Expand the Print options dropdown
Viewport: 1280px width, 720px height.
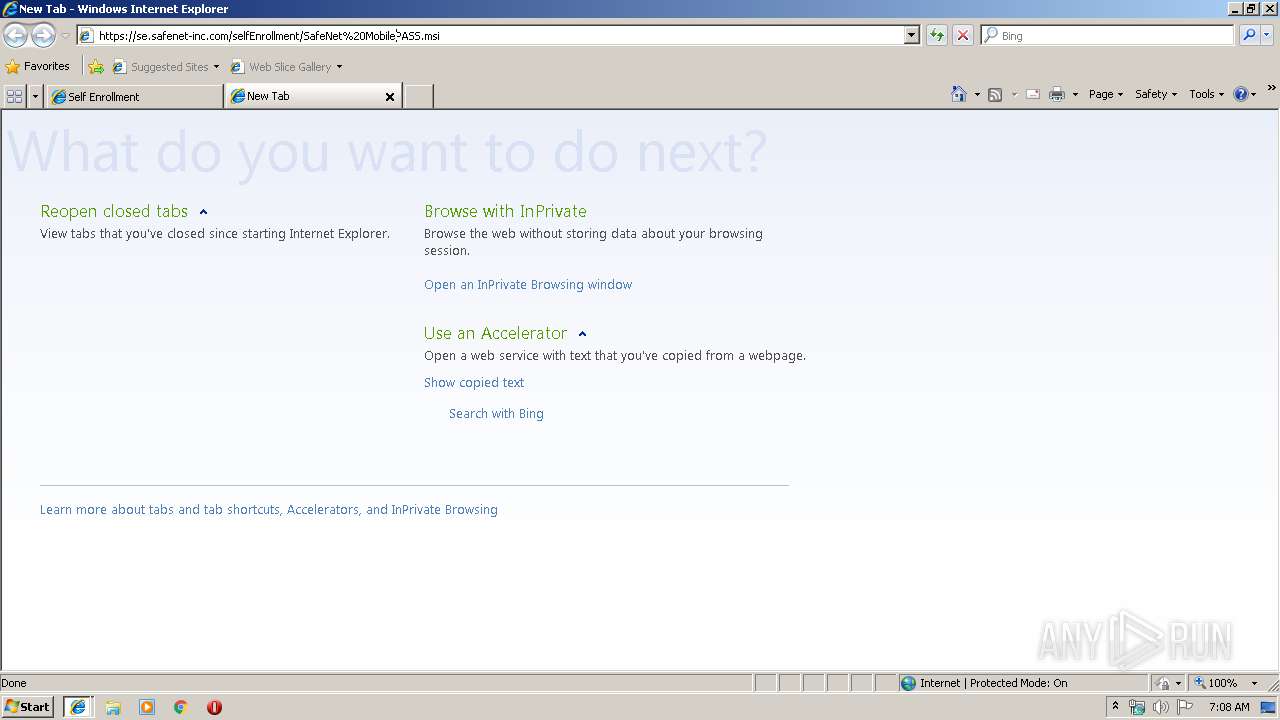pyautogui.click(x=1075, y=94)
